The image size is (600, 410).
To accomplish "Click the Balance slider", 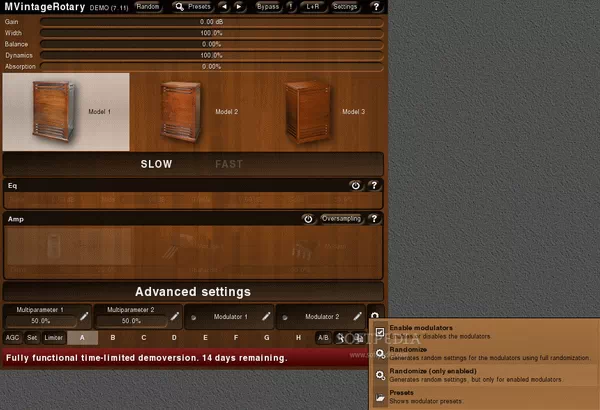I will coord(212,44).
